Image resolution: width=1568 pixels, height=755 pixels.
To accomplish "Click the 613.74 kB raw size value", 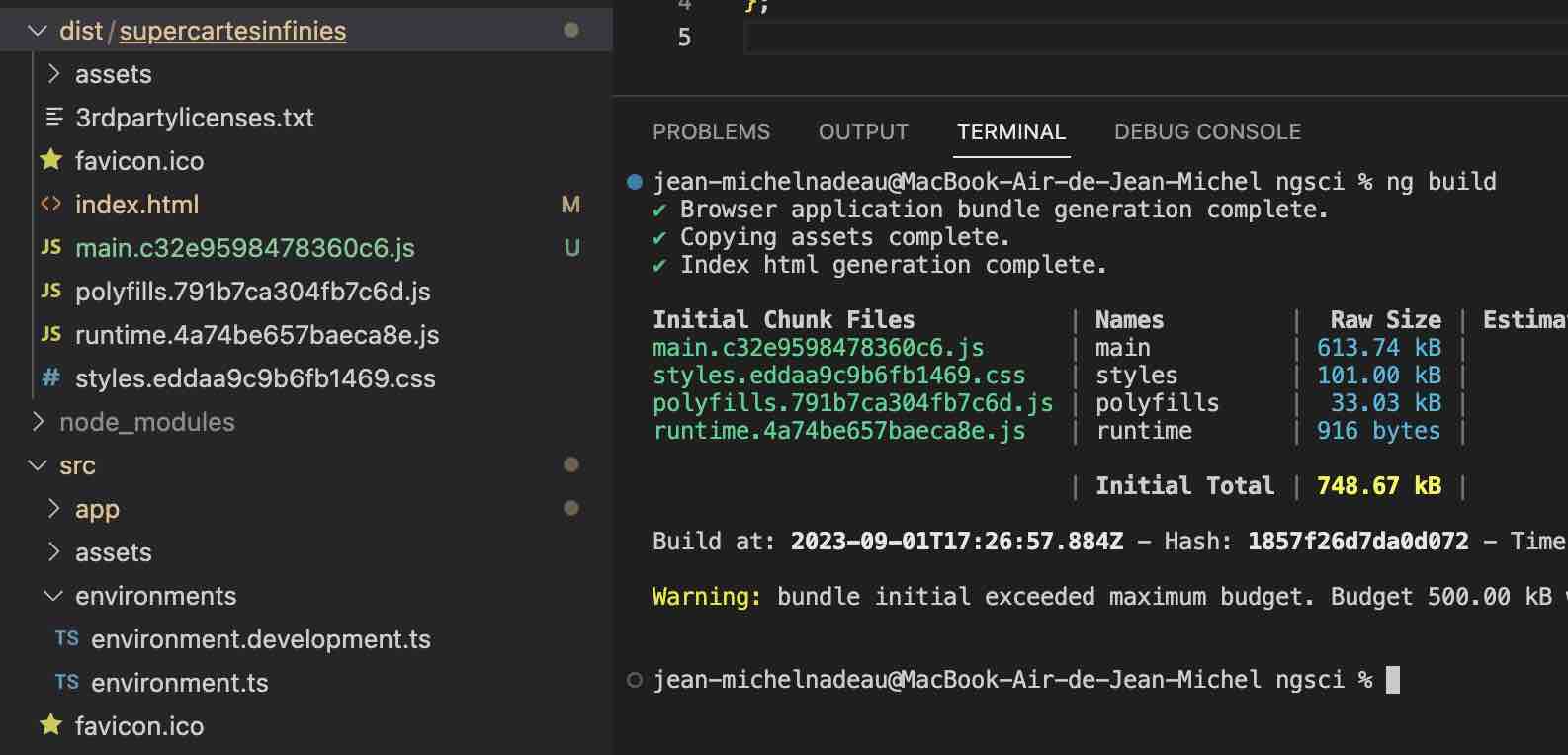I will [1378, 348].
